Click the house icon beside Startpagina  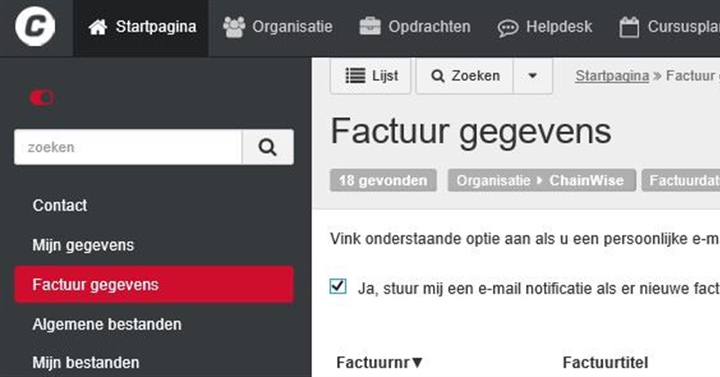(98, 27)
